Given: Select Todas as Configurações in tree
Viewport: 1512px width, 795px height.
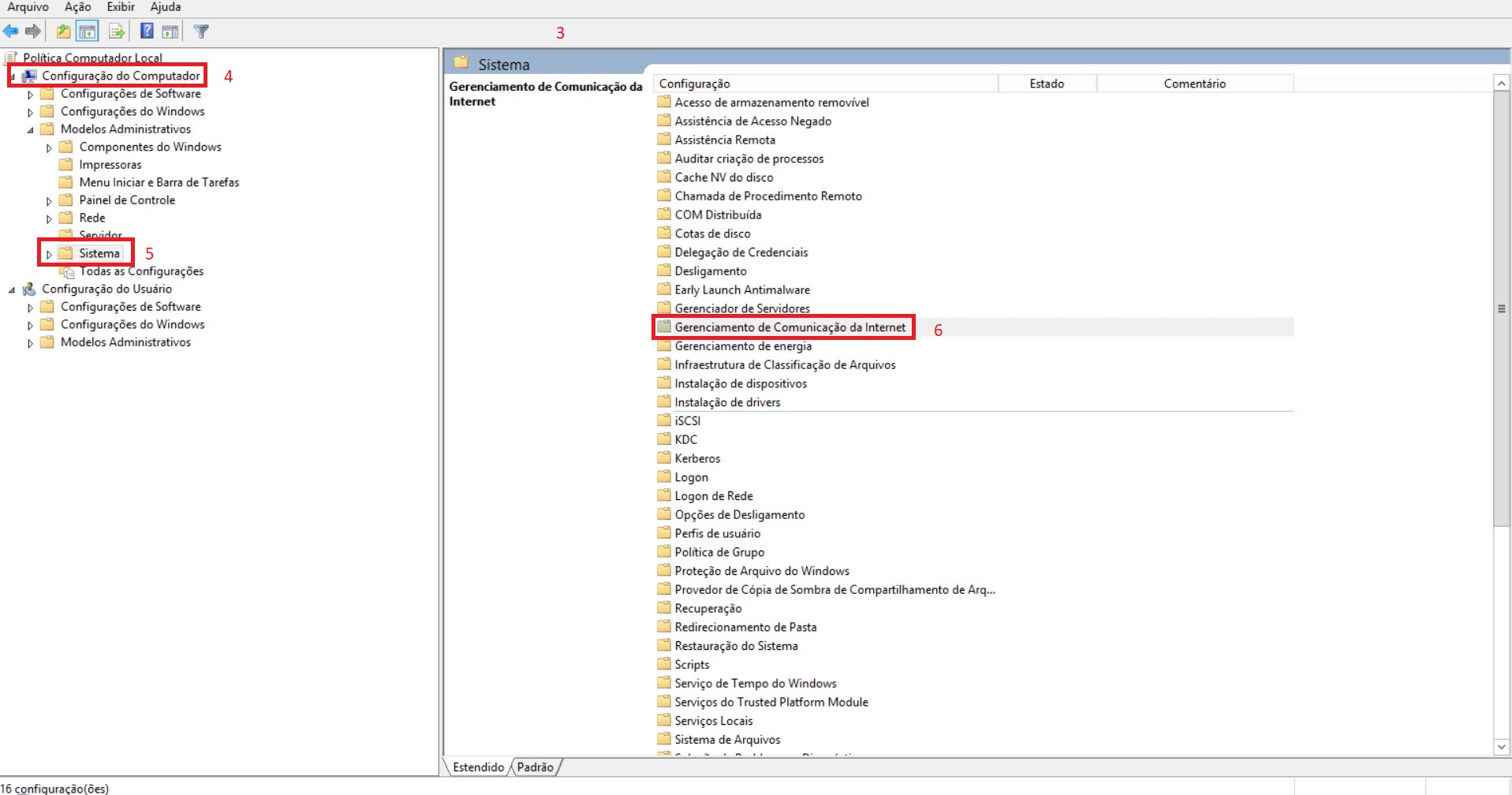Looking at the screenshot, I should point(141,271).
